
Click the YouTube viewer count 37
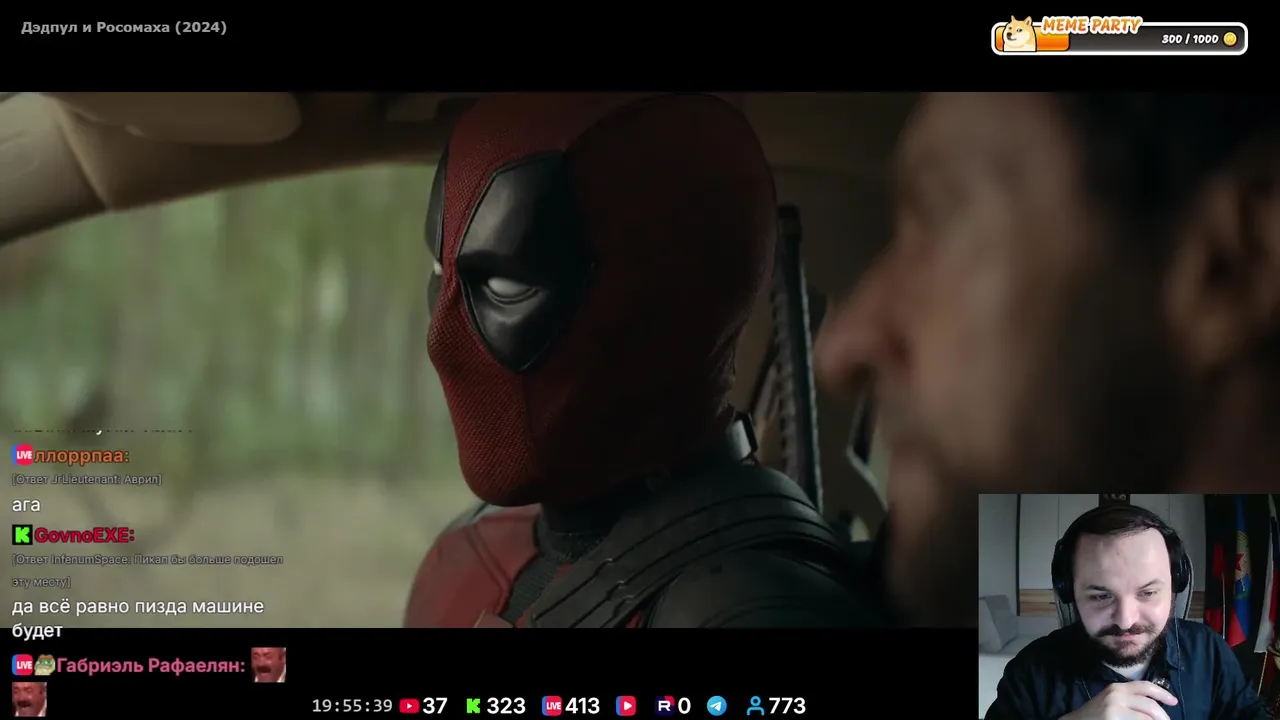[x=435, y=706]
